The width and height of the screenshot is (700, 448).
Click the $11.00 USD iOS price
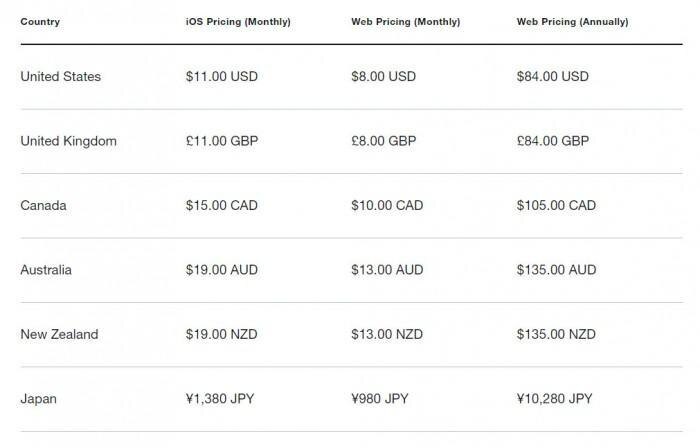coord(221,77)
